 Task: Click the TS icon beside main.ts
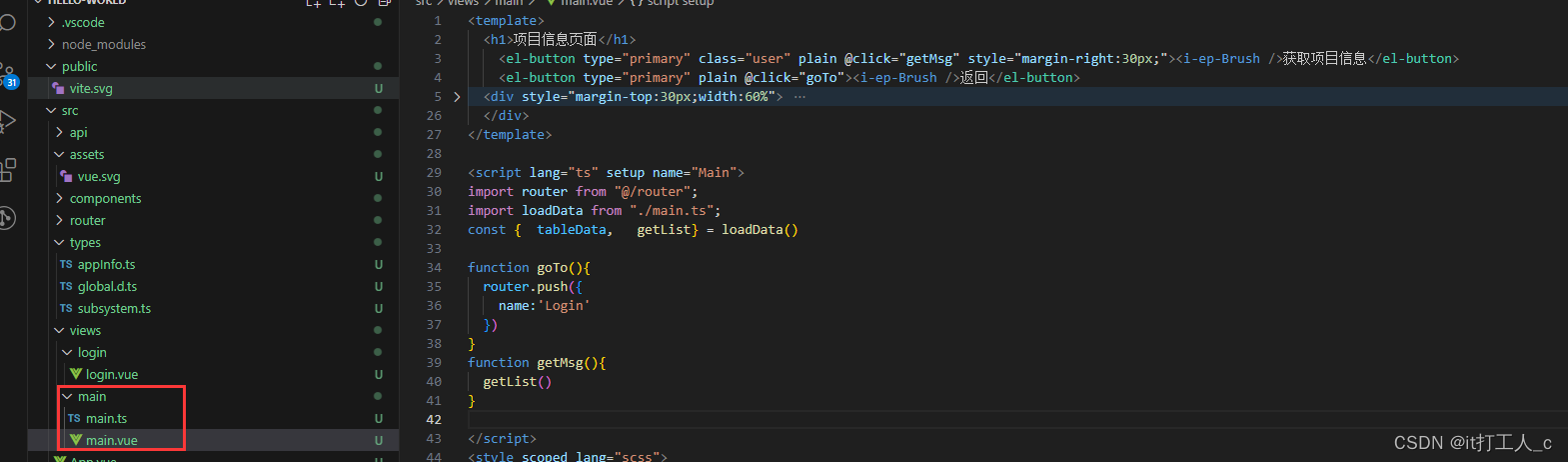[74, 418]
